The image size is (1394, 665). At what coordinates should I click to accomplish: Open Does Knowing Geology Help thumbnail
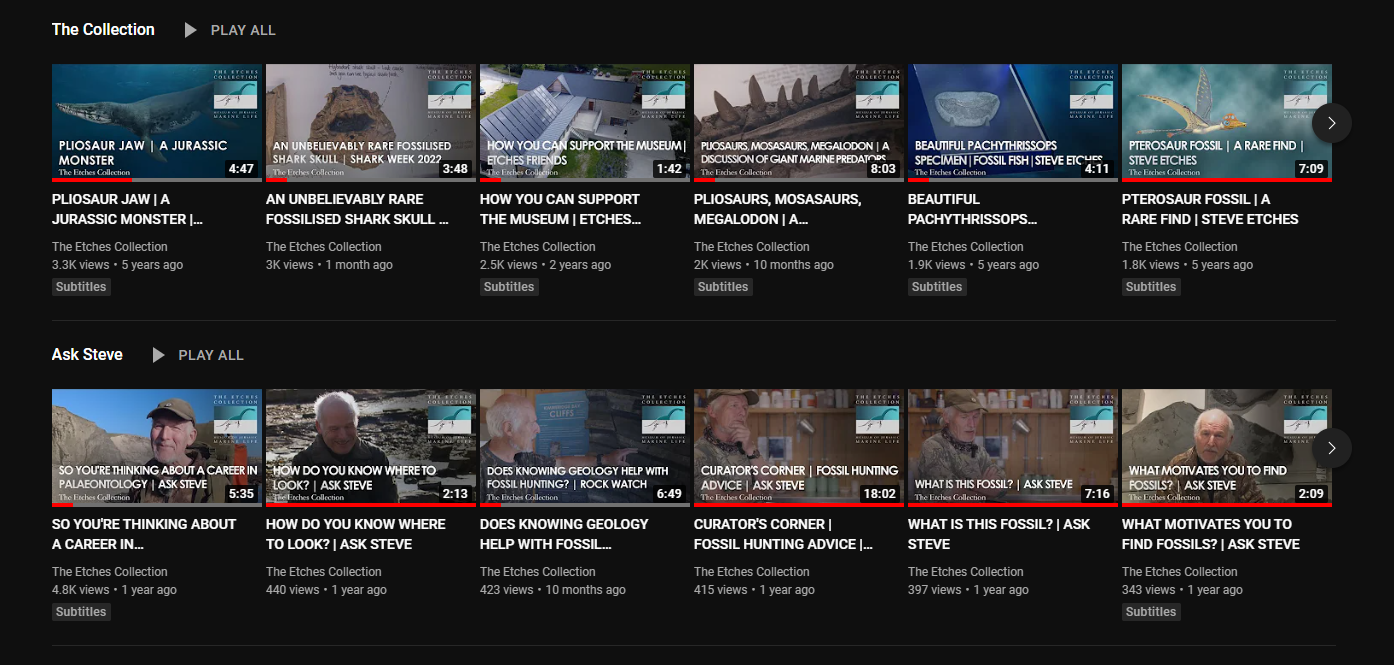pyautogui.click(x=585, y=448)
